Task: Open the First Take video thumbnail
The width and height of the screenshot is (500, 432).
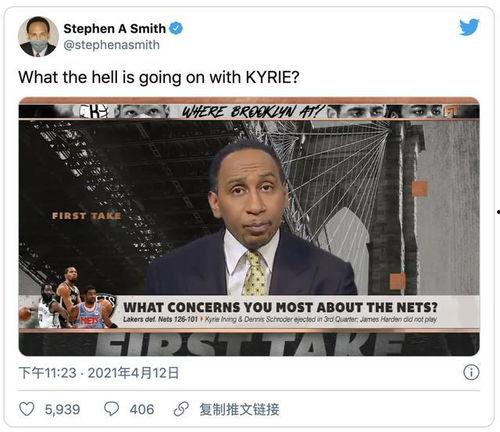Action: point(249,226)
